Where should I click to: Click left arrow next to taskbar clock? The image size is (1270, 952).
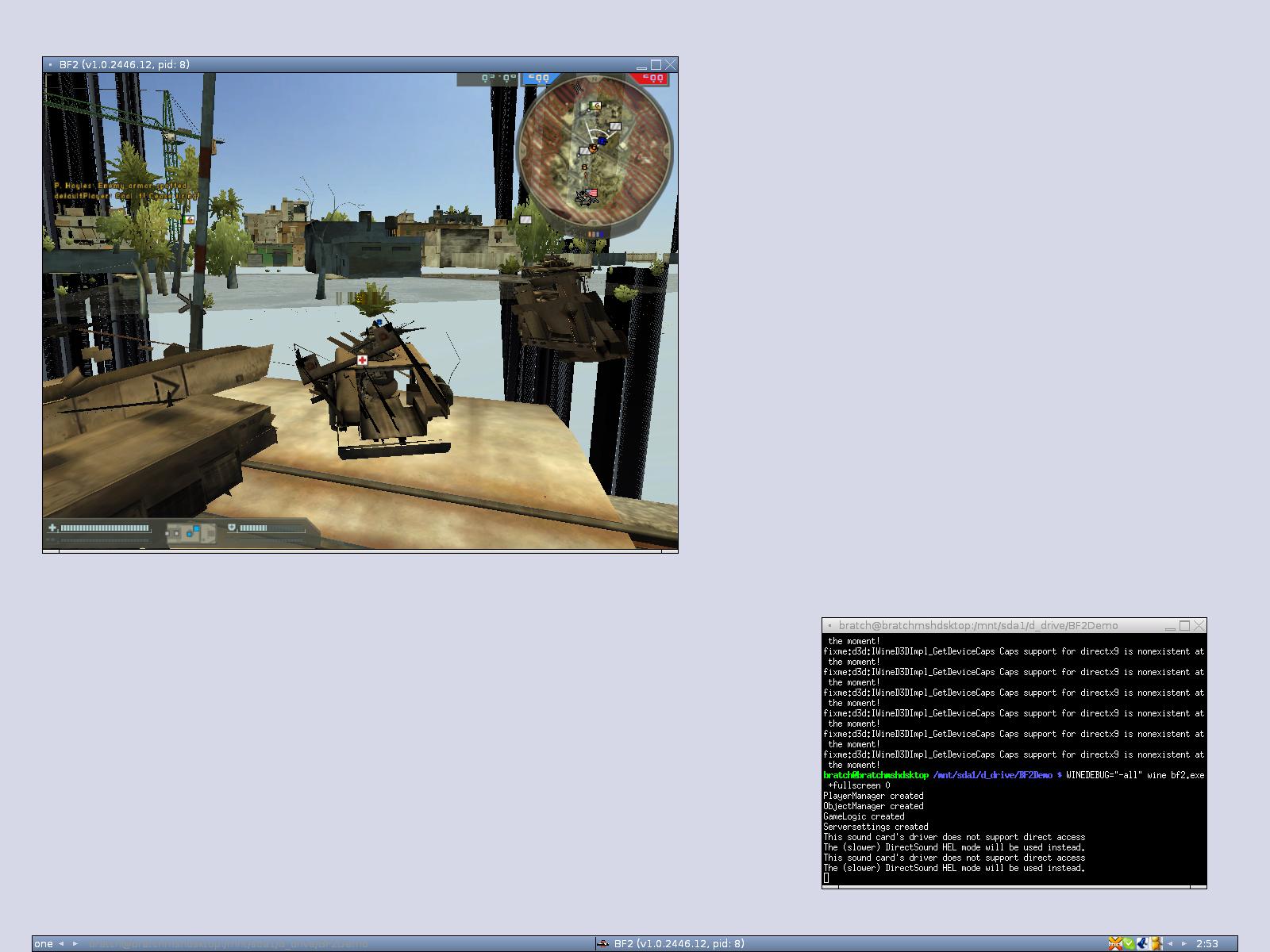click(1170, 943)
